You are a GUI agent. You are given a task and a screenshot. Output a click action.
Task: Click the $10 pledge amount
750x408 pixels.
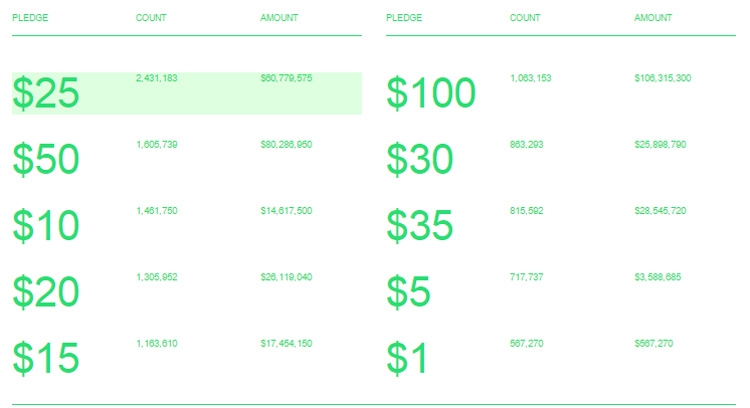46,225
